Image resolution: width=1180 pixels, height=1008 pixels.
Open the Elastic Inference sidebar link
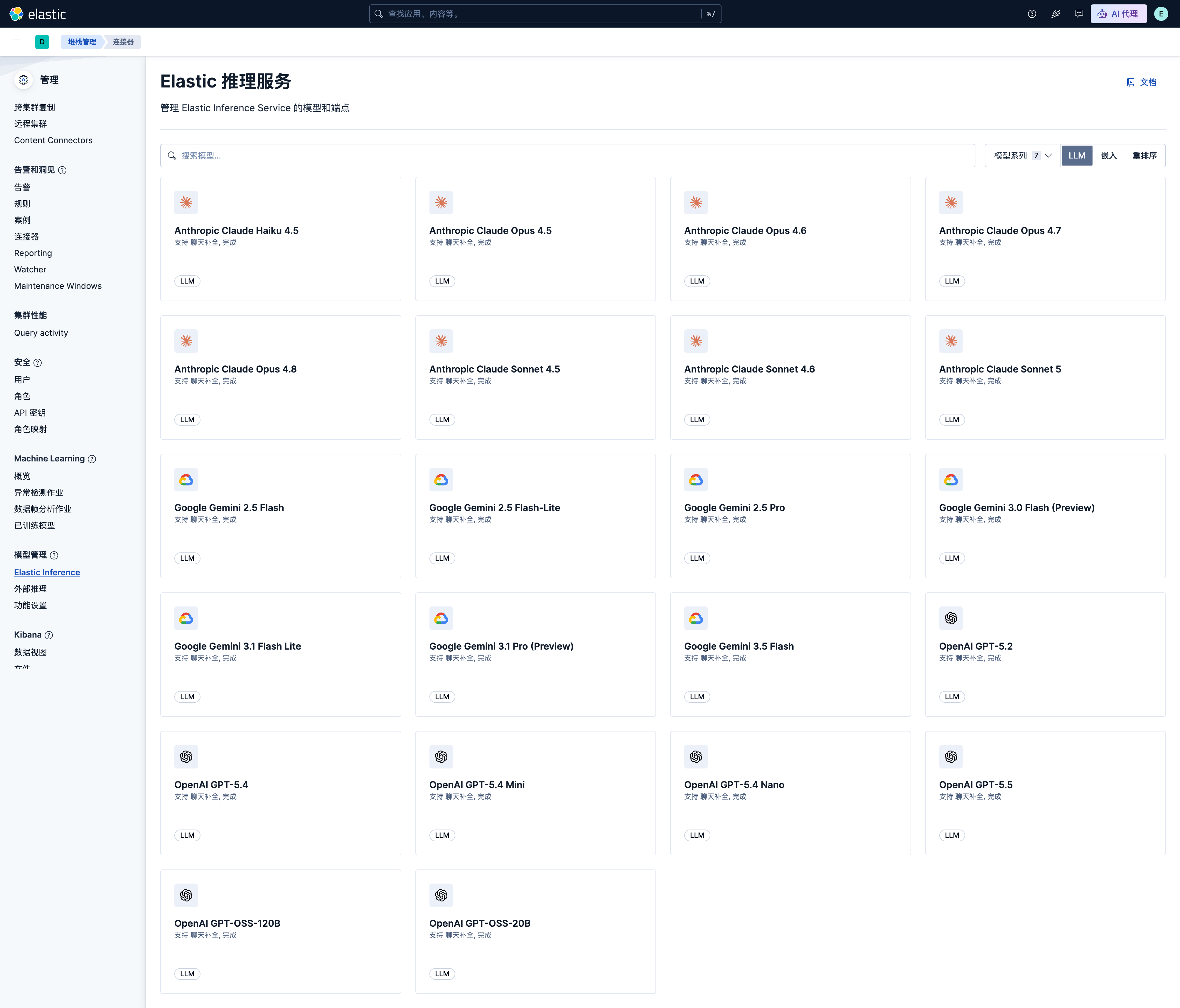click(x=47, y=572)
